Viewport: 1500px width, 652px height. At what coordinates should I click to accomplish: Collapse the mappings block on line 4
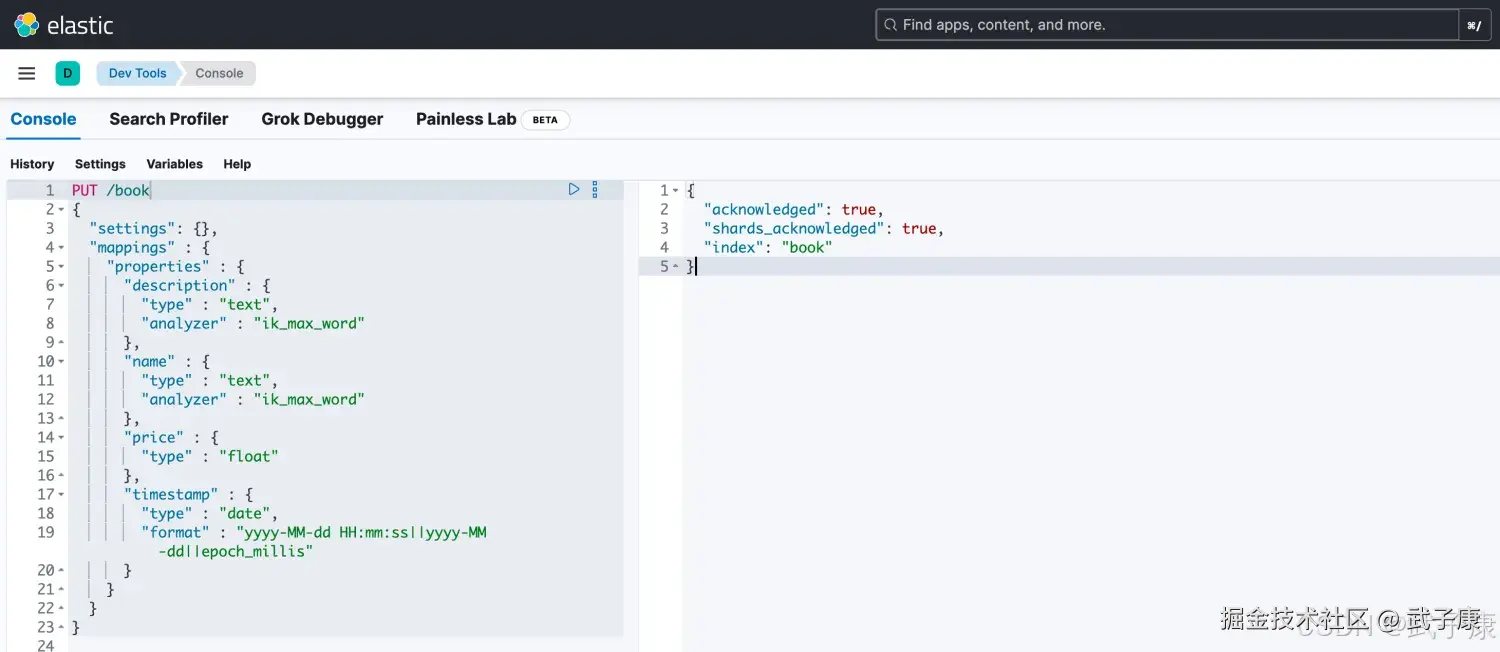pyautogui.click(x=61, y=248)
